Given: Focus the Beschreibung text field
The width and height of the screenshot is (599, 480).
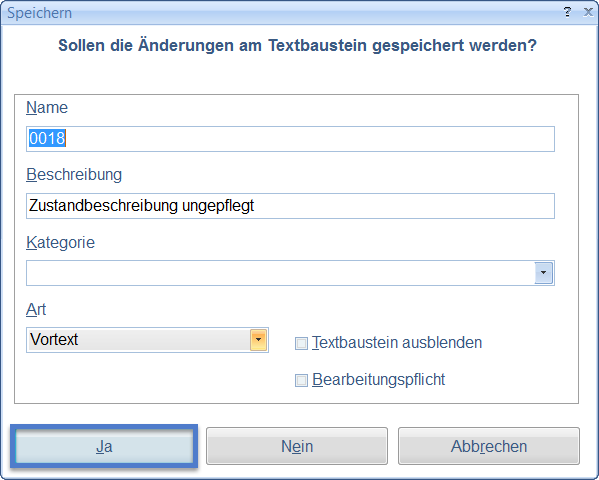Looking at the screenshot, I should click(x=290, y=206).
